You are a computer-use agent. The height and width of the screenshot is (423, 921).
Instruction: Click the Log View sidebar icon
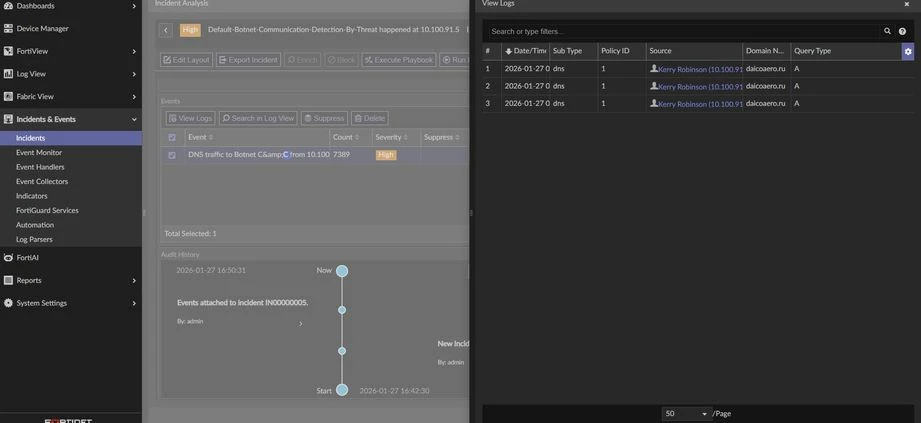pyautogui.click(x=8, y=74)
